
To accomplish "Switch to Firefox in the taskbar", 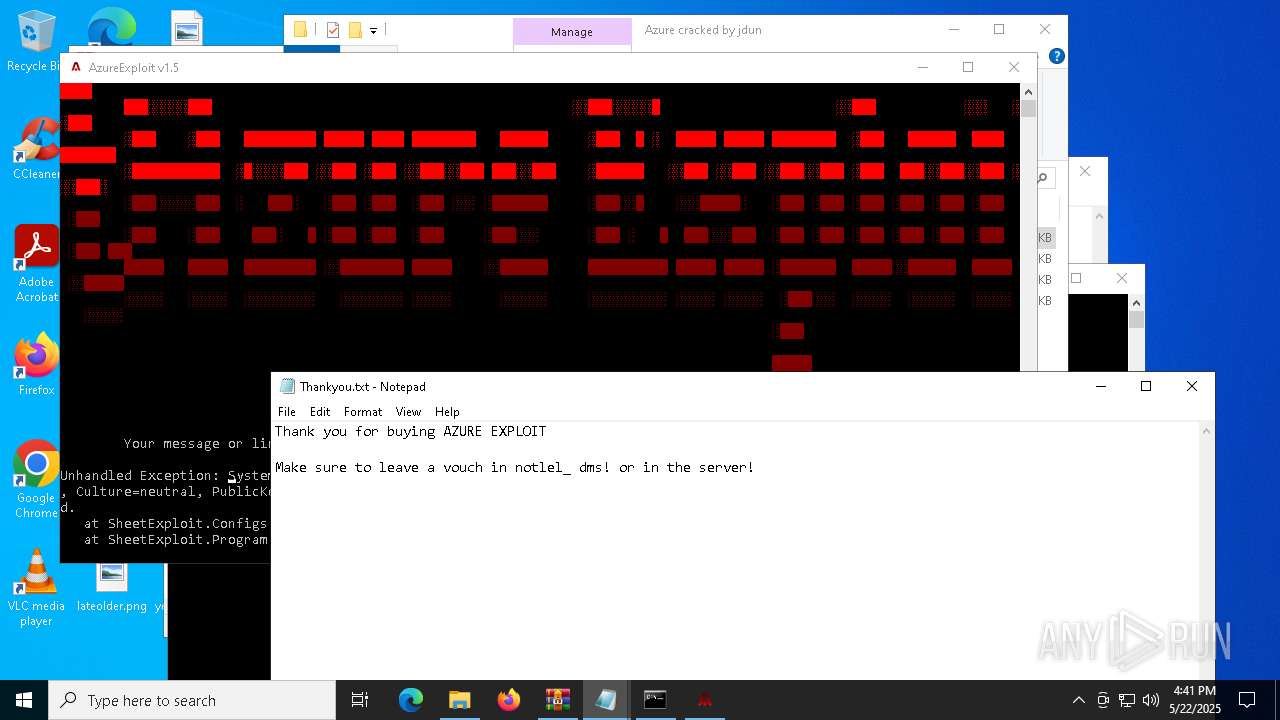I will tap(509, 700).
